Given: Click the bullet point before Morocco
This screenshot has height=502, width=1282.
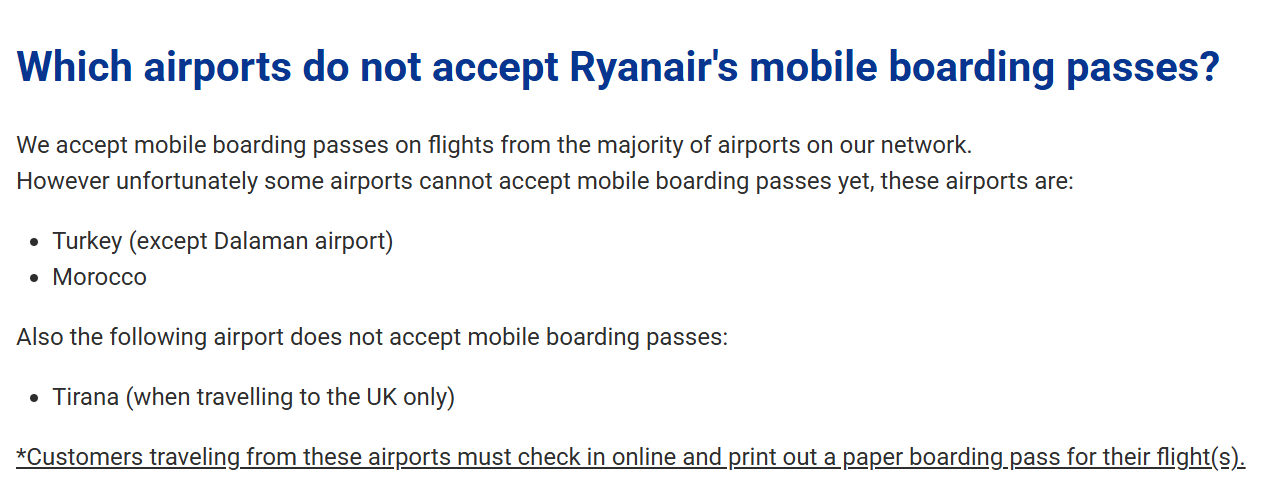Looking at the screenshot, I should tap(35, 278).
